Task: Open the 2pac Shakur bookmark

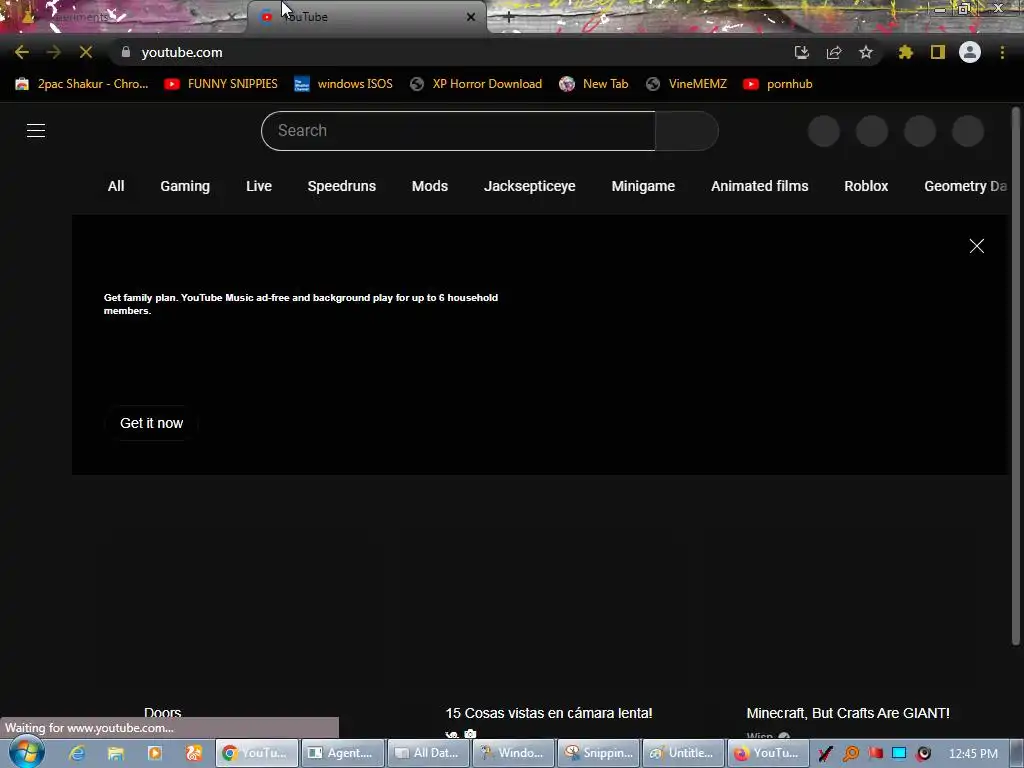Action: [x=82, y=84]
